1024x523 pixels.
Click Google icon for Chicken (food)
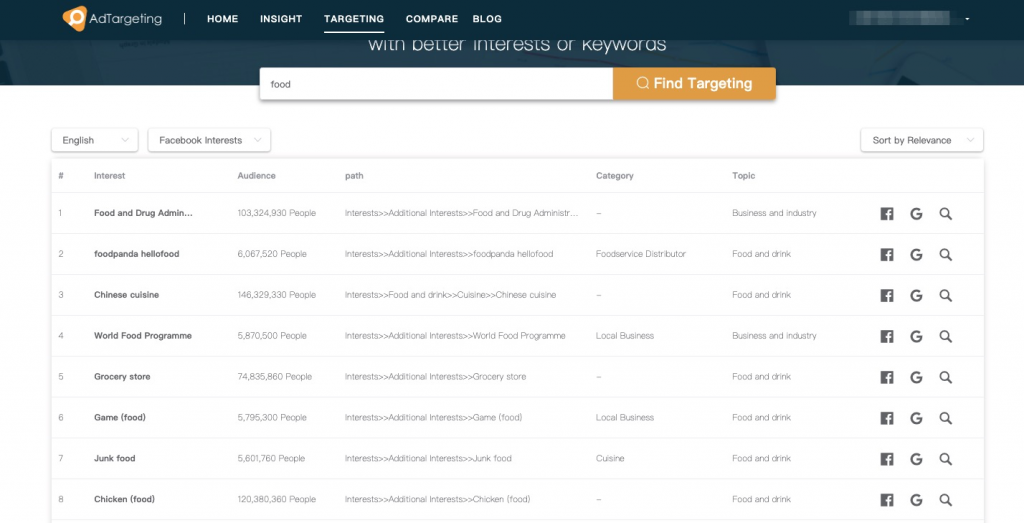(x=916, y=500)
